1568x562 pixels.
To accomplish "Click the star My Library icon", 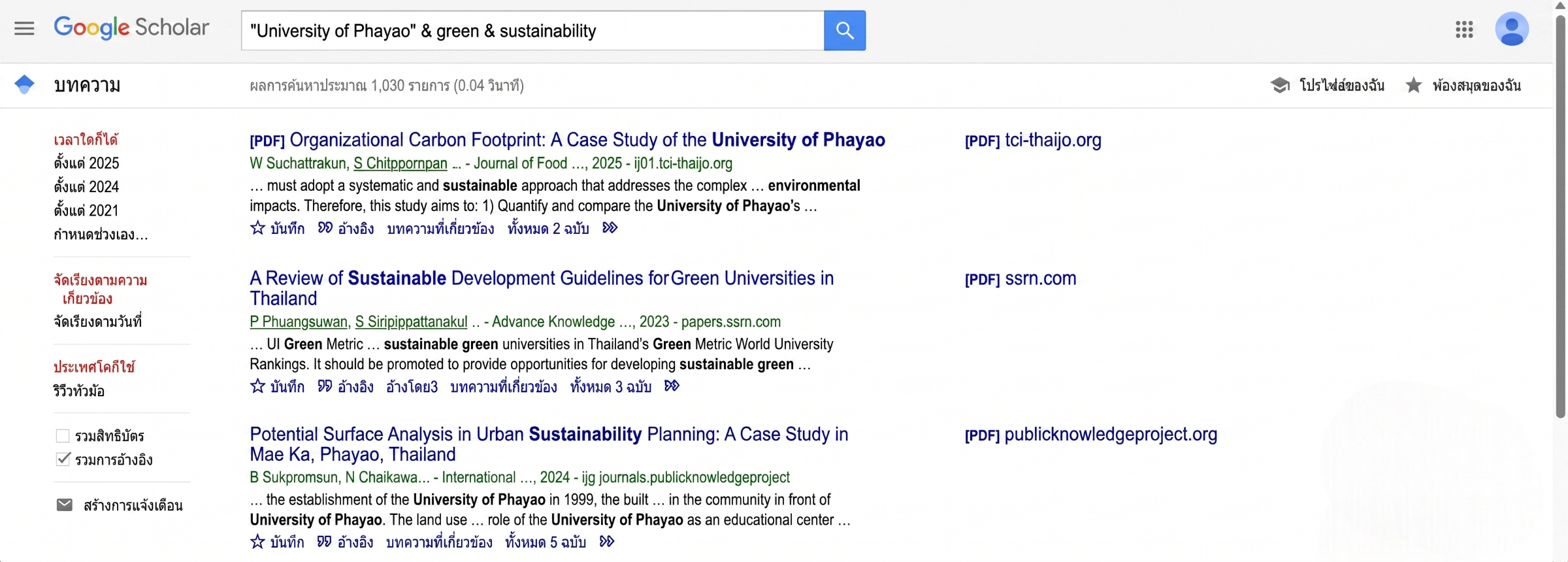I will [1413, 85].
